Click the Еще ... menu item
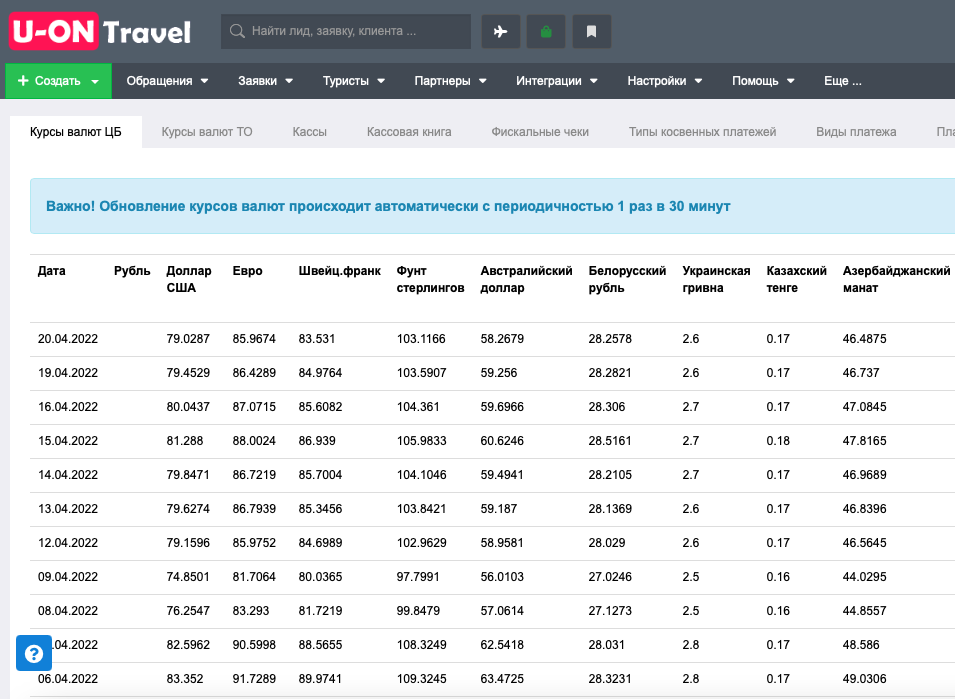Viewport: 955px width, 699px height. coord(842,81)
